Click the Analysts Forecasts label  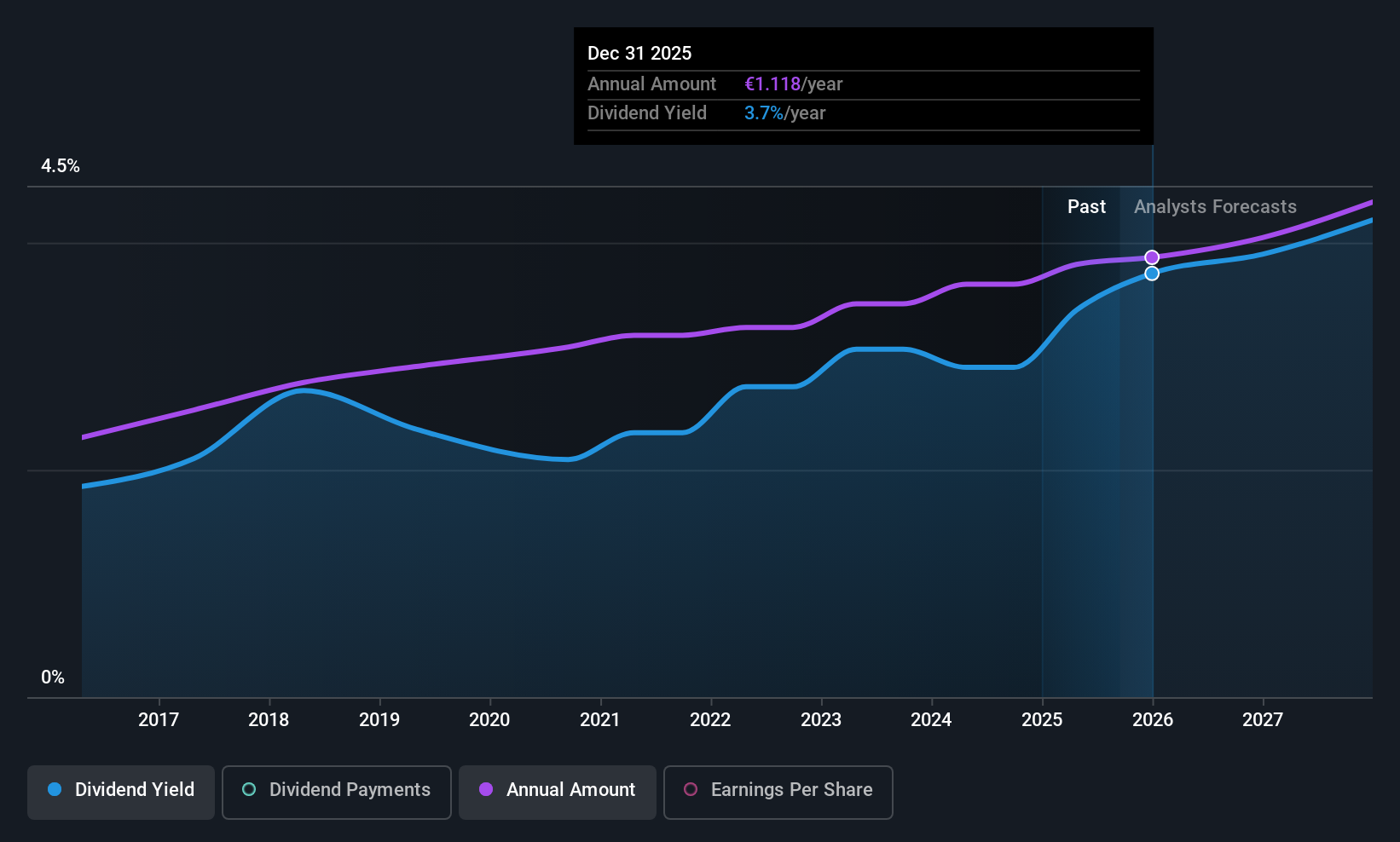(x=1215, y=207)
